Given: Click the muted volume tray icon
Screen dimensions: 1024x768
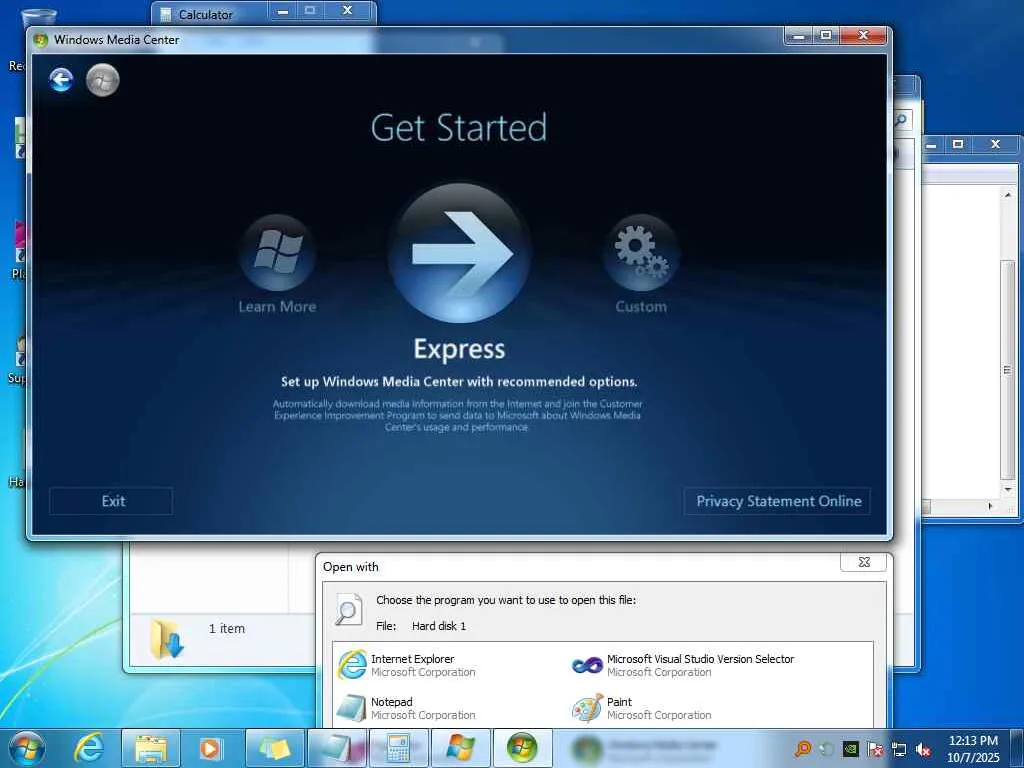Looking at the screenshot, I should (923, 749).
